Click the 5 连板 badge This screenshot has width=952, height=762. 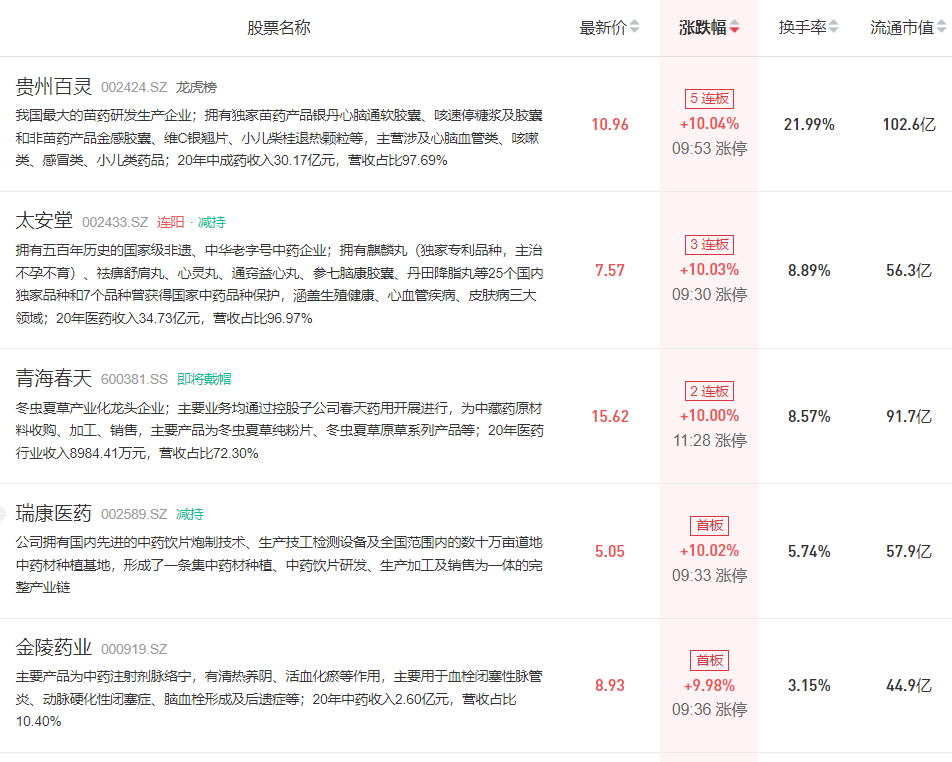tap(709, 98)
